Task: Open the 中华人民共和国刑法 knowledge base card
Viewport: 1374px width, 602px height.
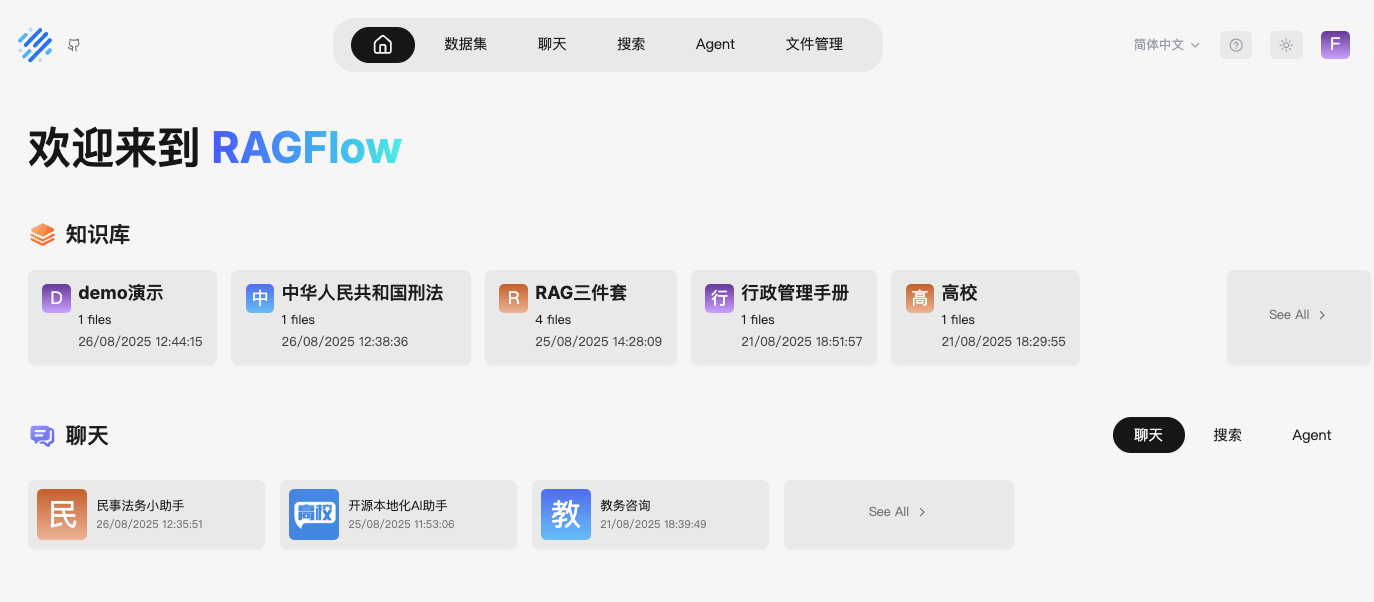Action: coord(350,317)
